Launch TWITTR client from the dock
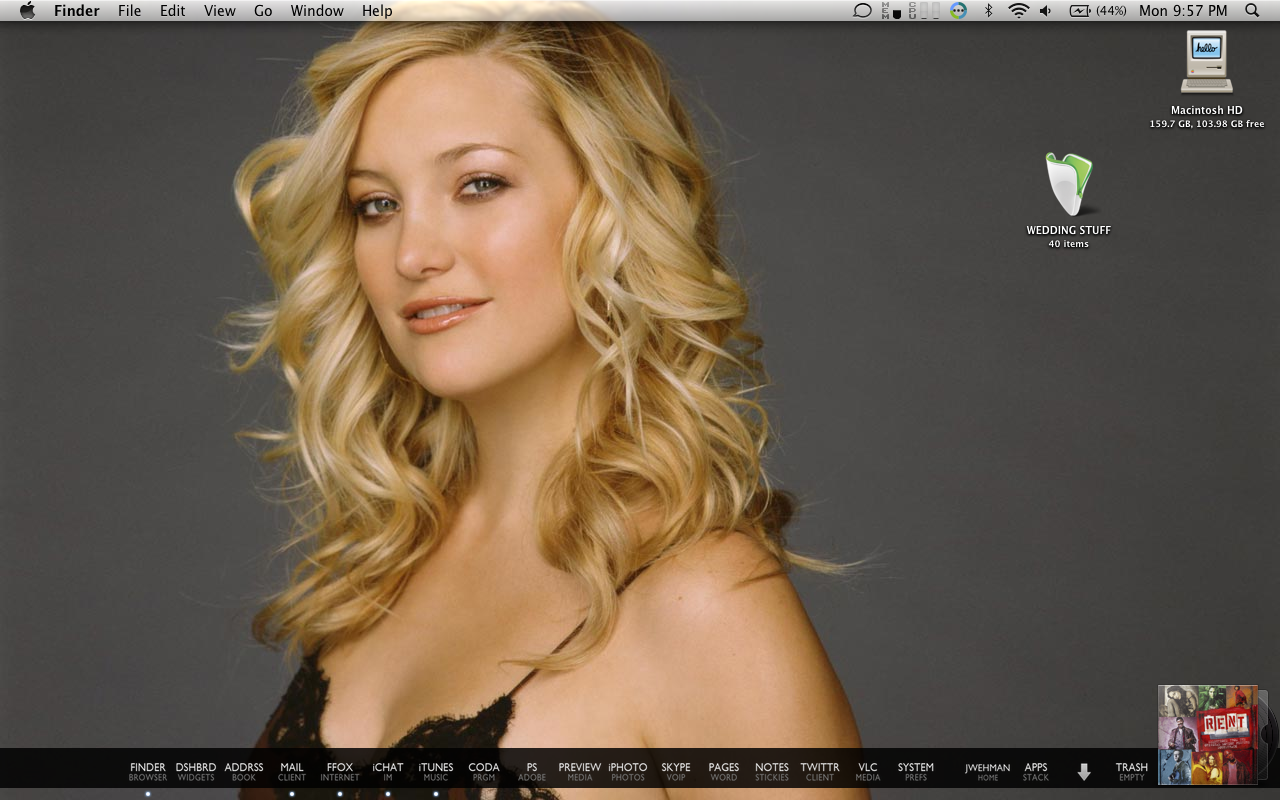This screenshot has height=800, width=1280. [x=820, y=772]
